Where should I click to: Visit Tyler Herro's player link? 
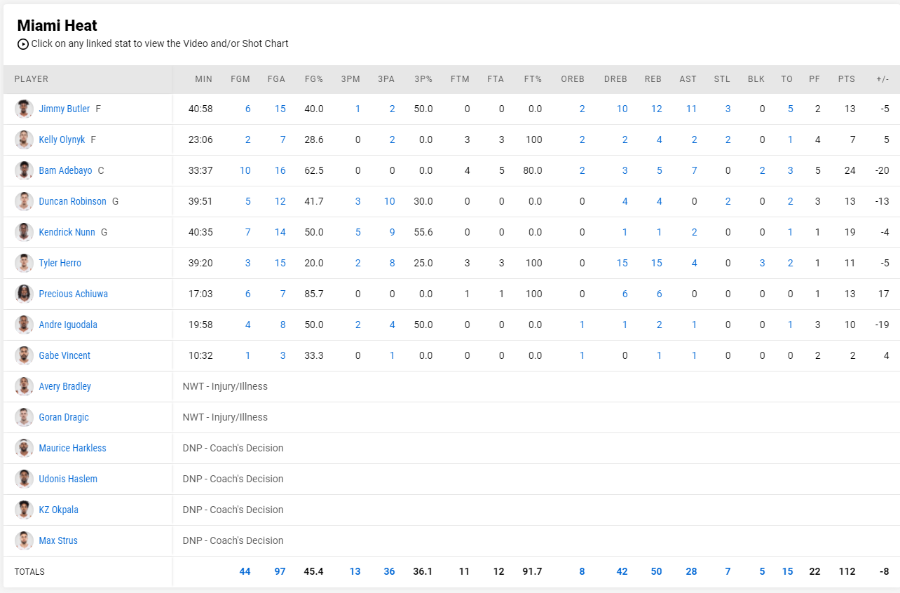click(60, 263)
